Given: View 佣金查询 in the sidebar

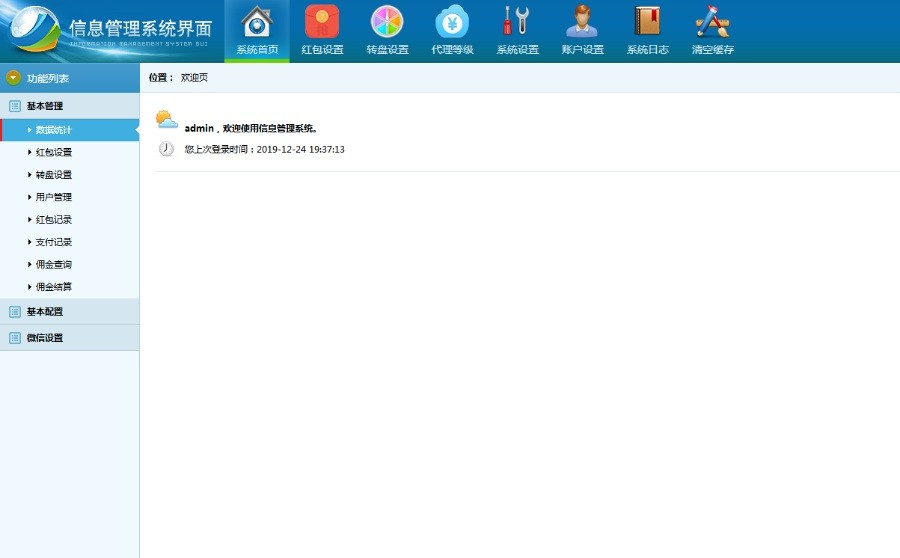Looking at the screenshot, I should click(x=54, y=265).
